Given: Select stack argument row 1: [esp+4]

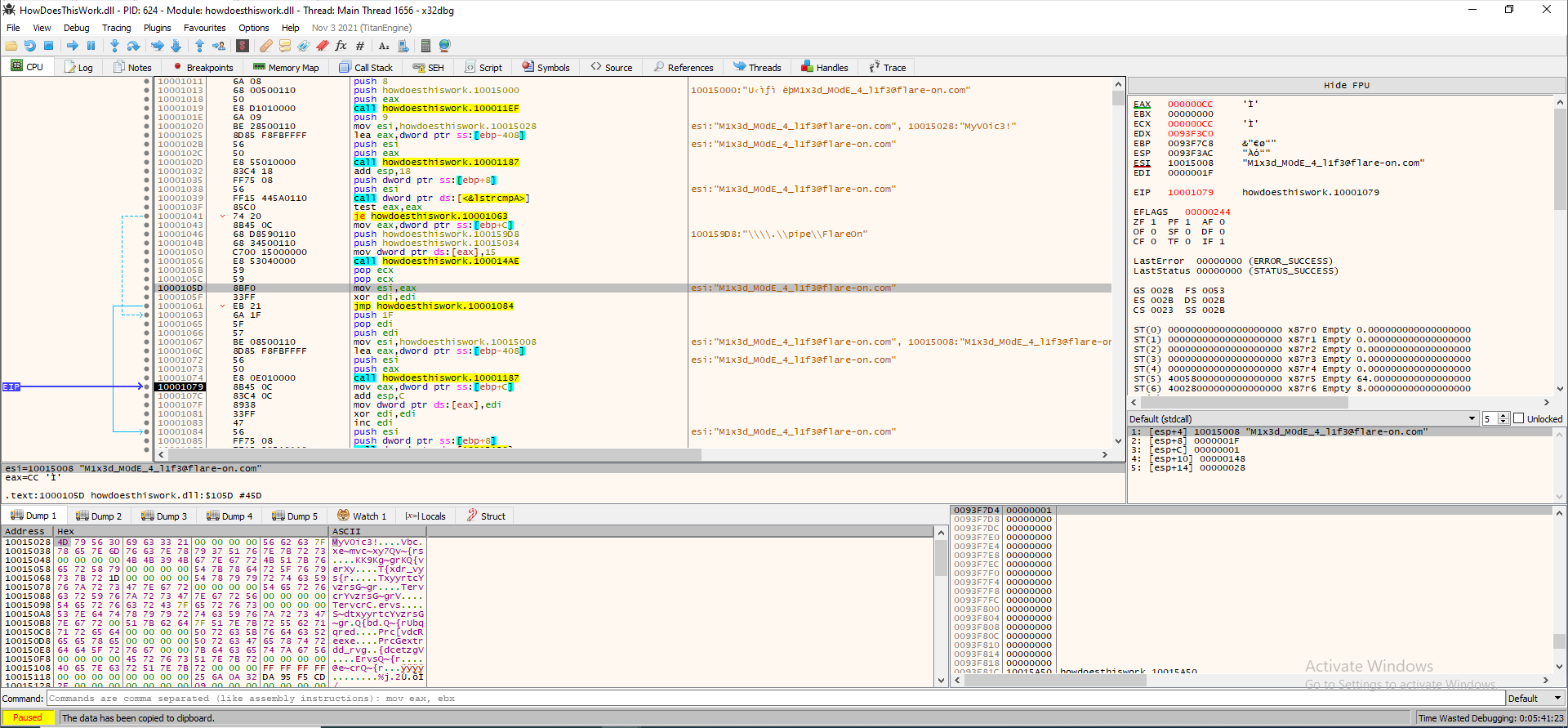Looking at the screenshot, I should pos(1339,431).
